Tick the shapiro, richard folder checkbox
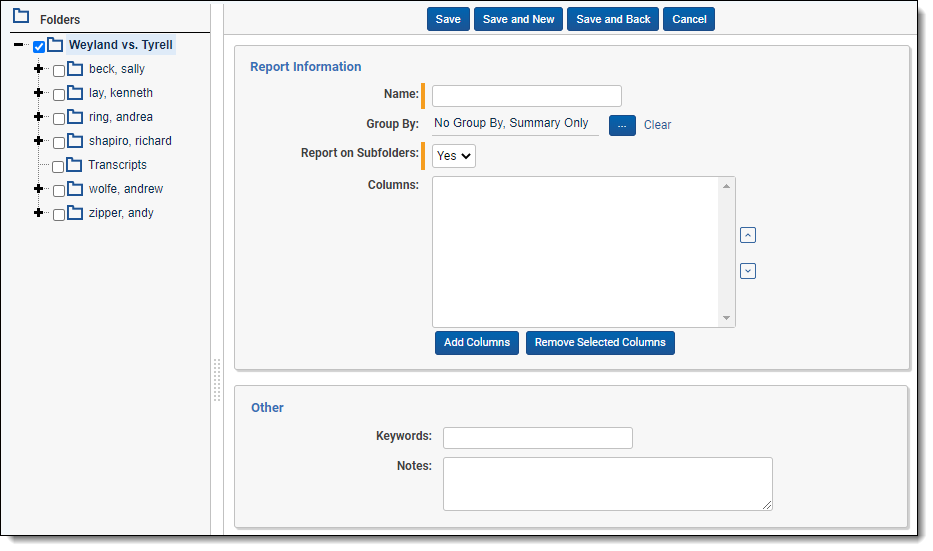This screenshot has height=551, width=933. pyautogui.click(x=59, y=142)
